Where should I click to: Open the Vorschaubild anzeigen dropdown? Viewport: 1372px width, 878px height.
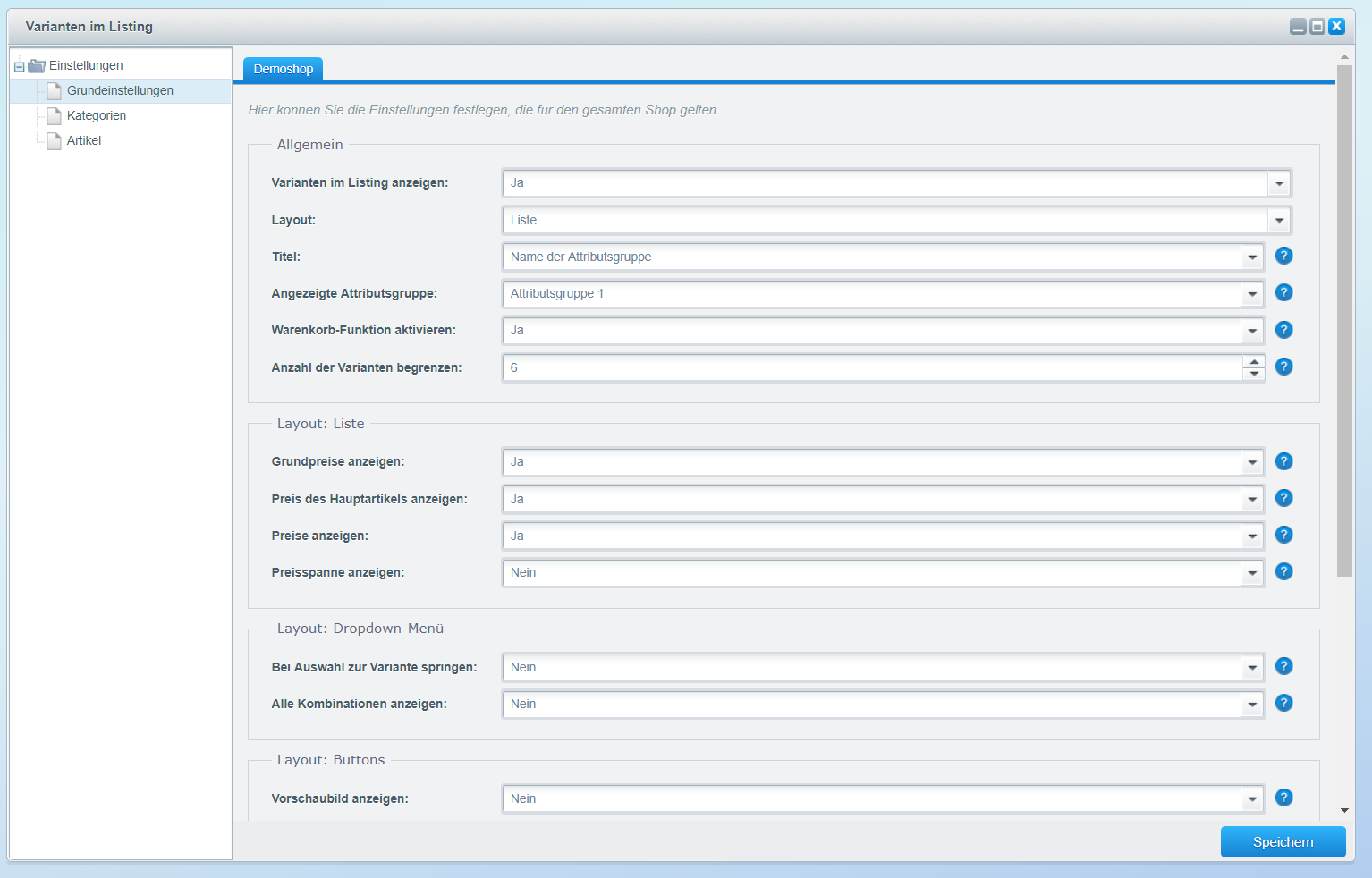[1252, 799]
